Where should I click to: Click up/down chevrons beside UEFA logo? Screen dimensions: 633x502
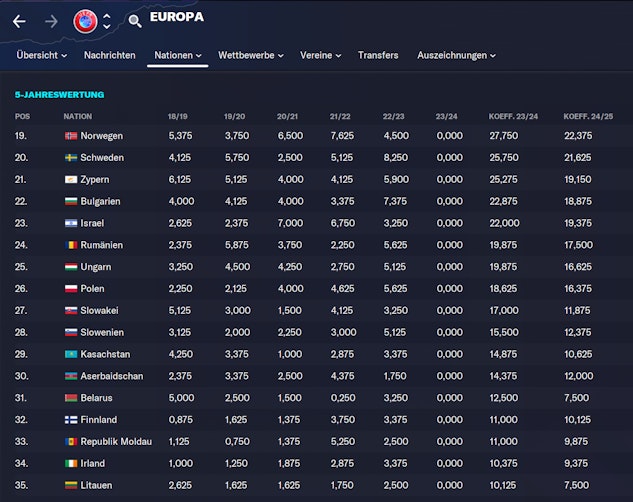click(x=107, y=21)
